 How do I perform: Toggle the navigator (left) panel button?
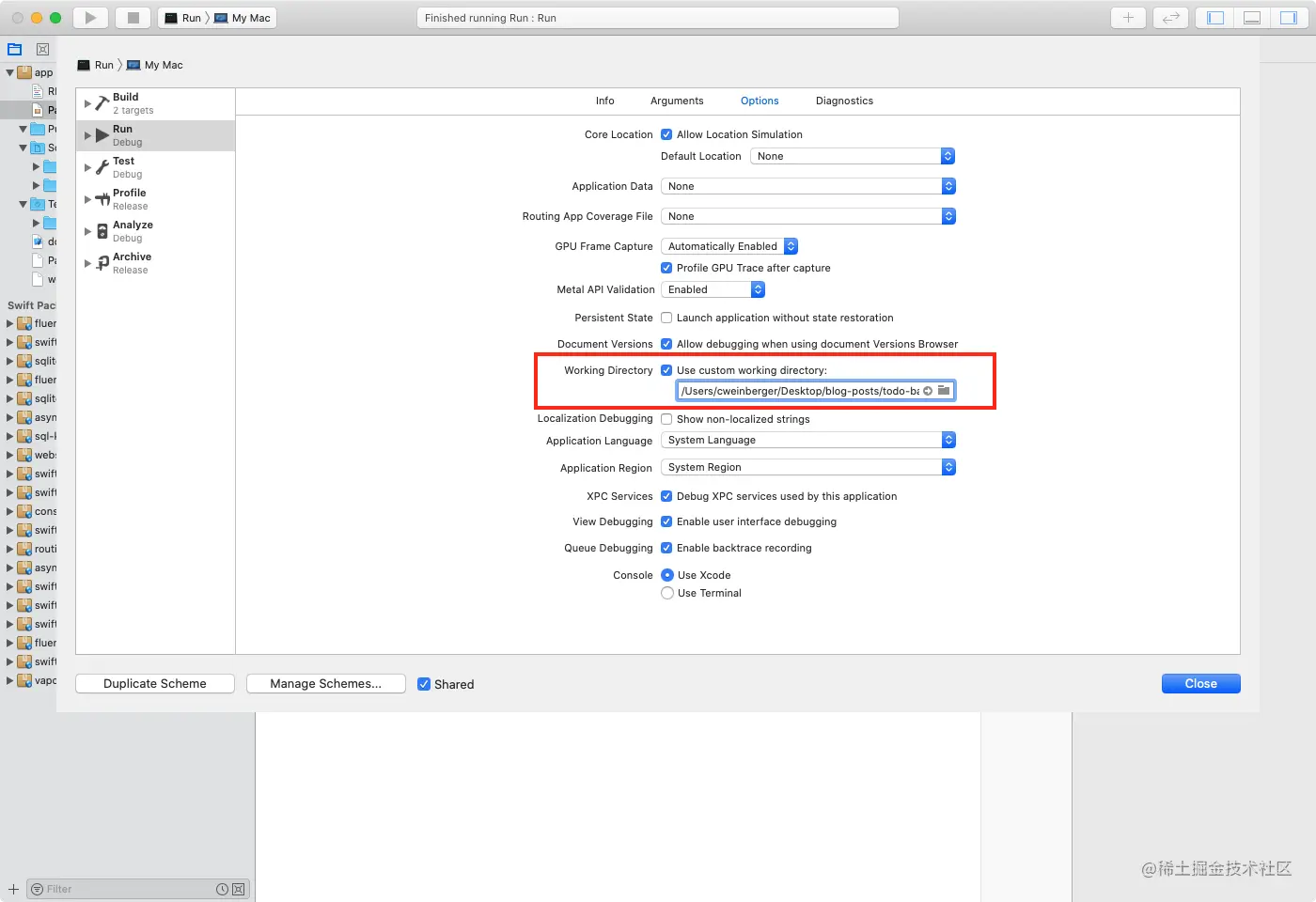point(1215,18)
